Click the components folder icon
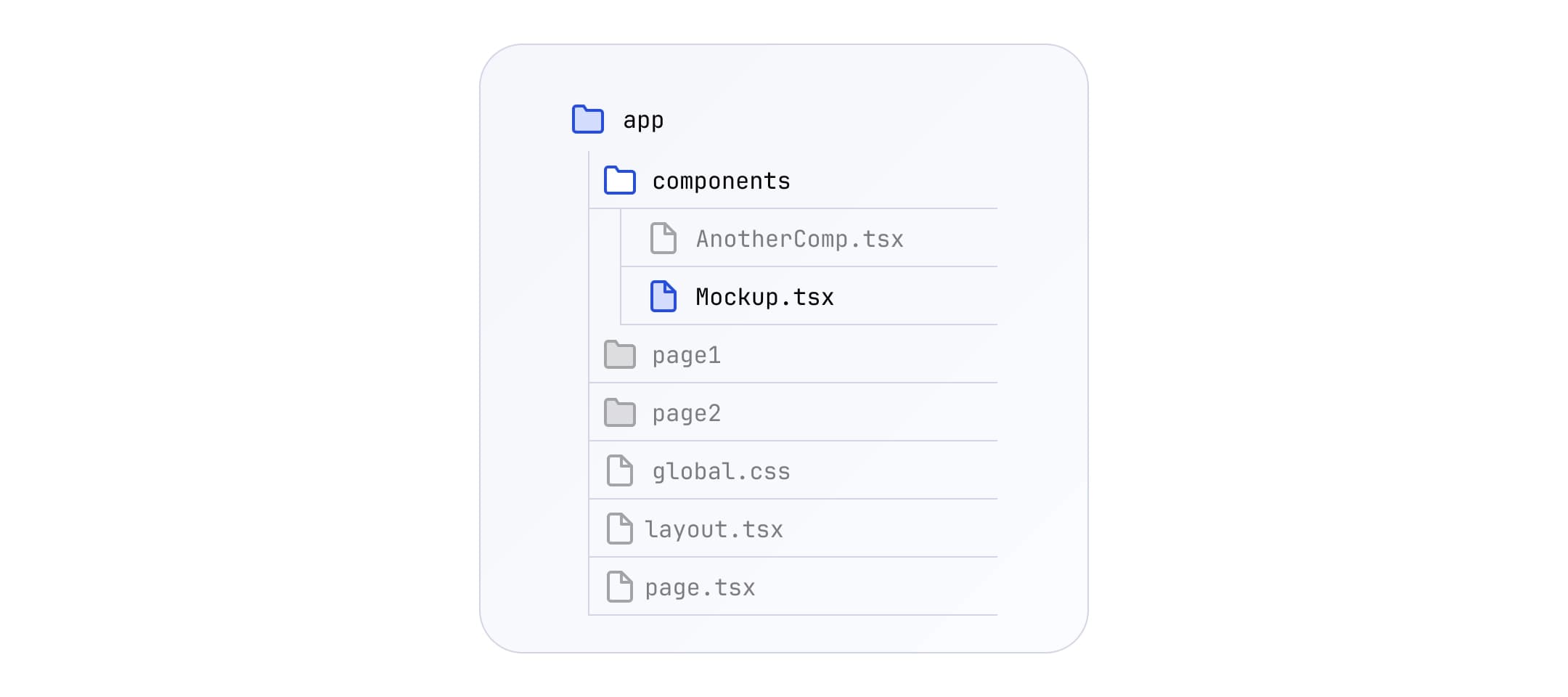 619,181
